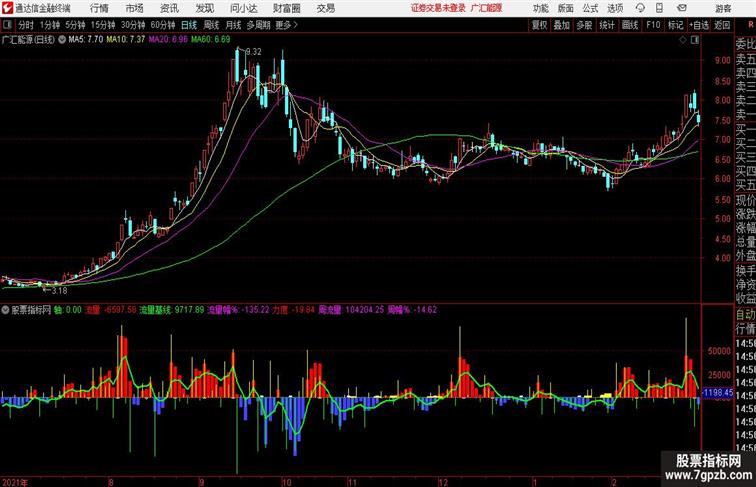Switch to 15分钟 period tab
This screenshot has width=756, height=487.
pyautogui.click(x=103, y=25)
